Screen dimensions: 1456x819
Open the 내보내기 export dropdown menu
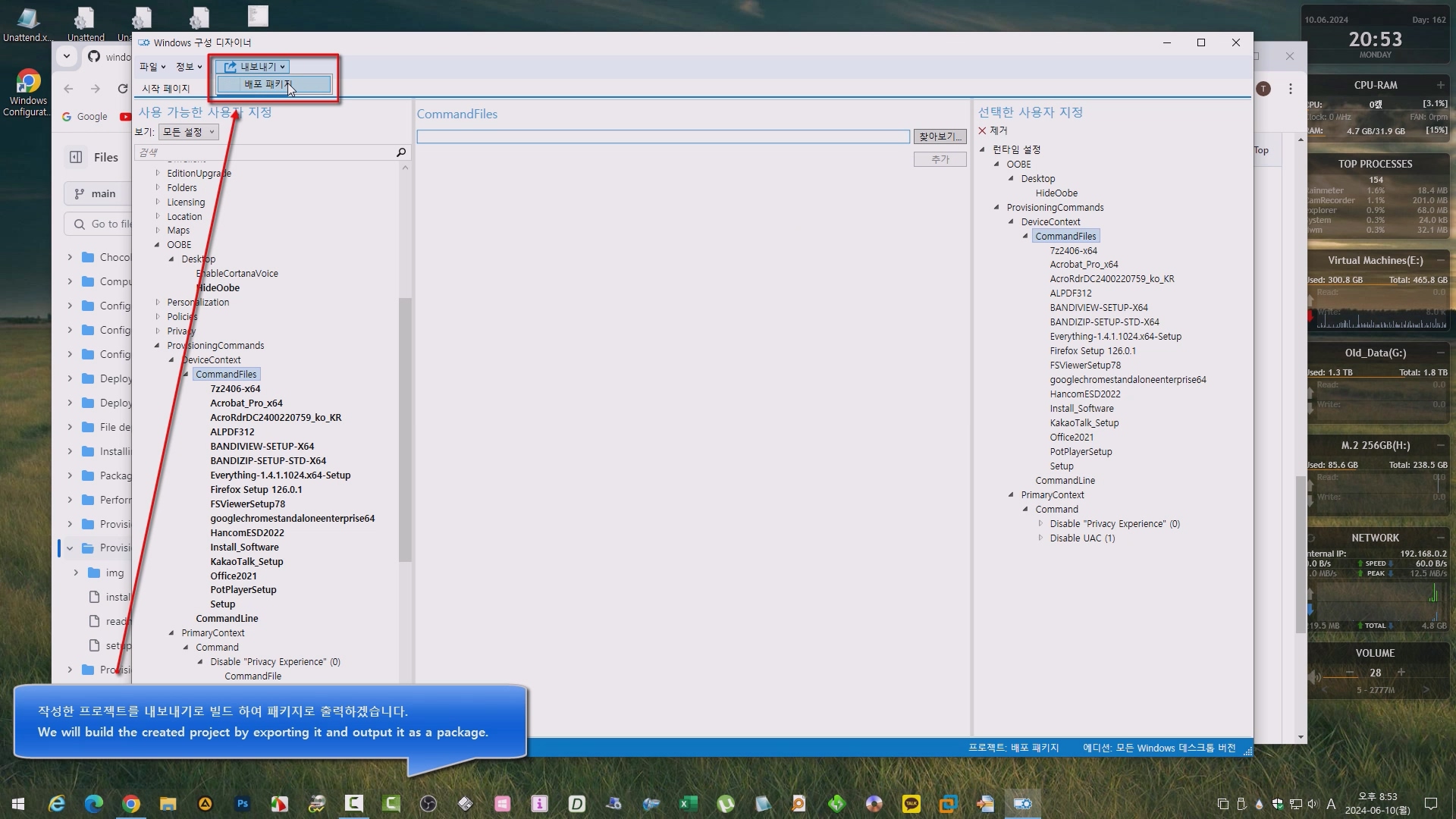pos(253,67)
